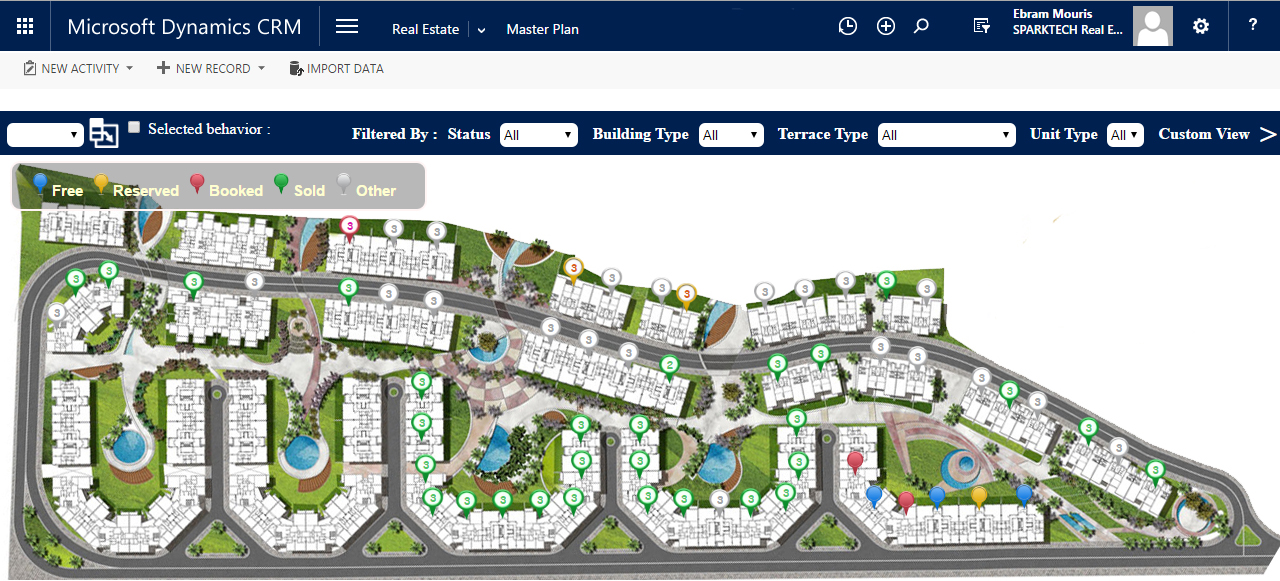Click the quick create plus icon
Image resolution: width=1280 pixels, height=581 pixels.
pos(885,27)
